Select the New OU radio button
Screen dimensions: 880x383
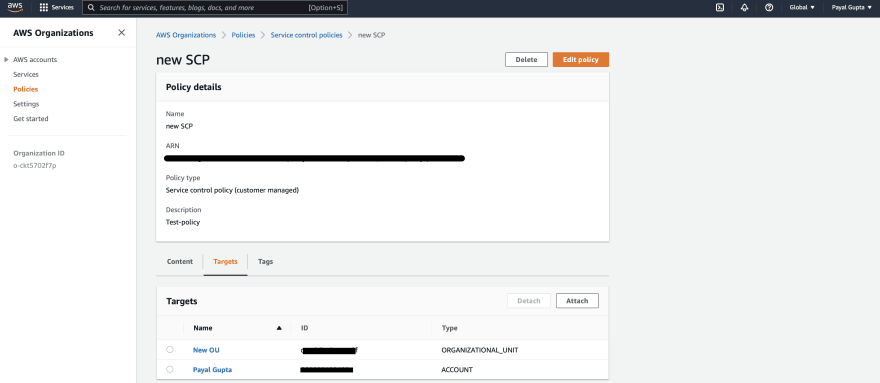coord(169,349)
